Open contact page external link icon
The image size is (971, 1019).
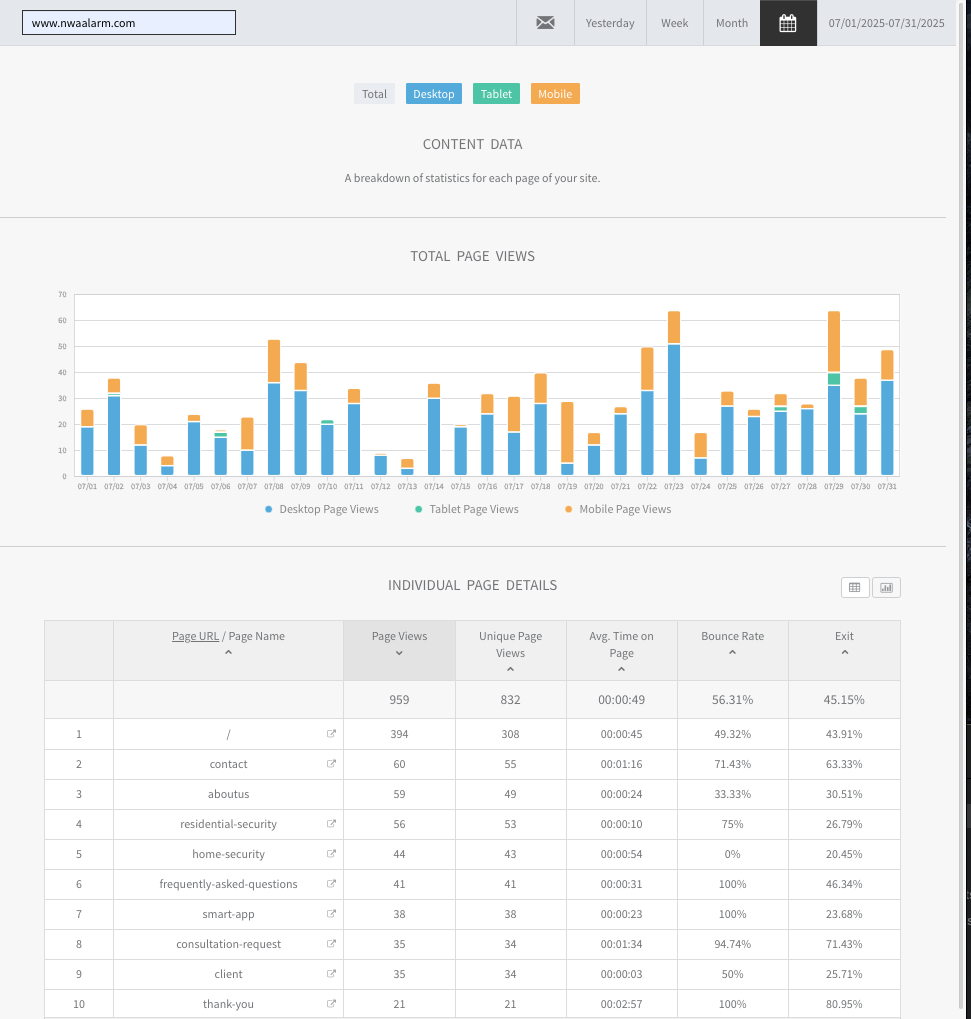tap(331, 764)
